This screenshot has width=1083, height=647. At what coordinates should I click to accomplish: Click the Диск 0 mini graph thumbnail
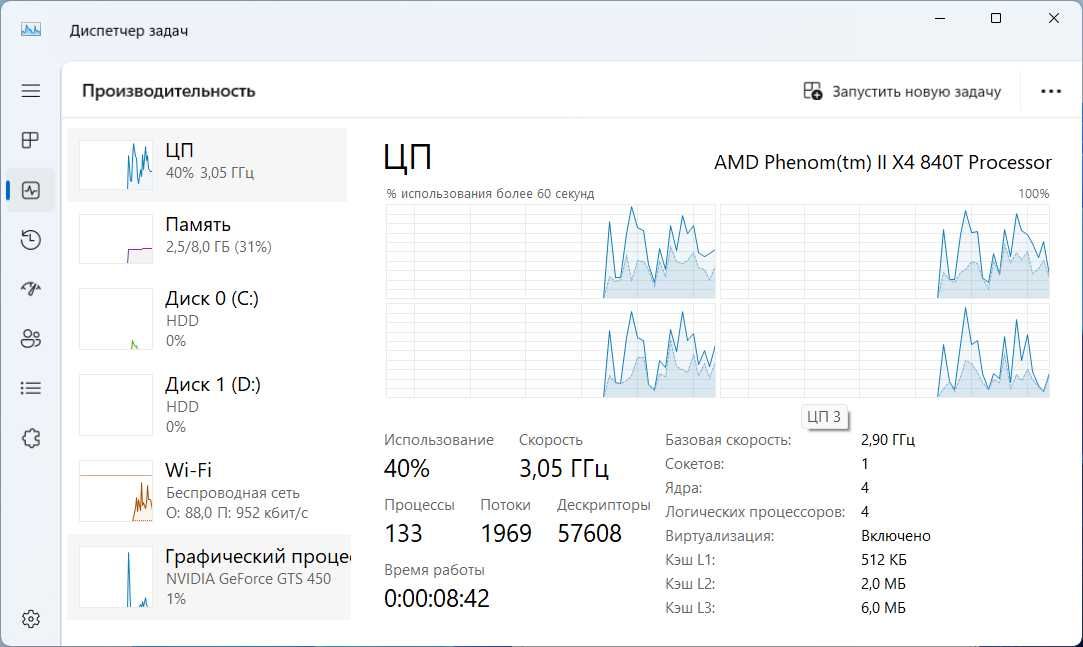(116, 318)
